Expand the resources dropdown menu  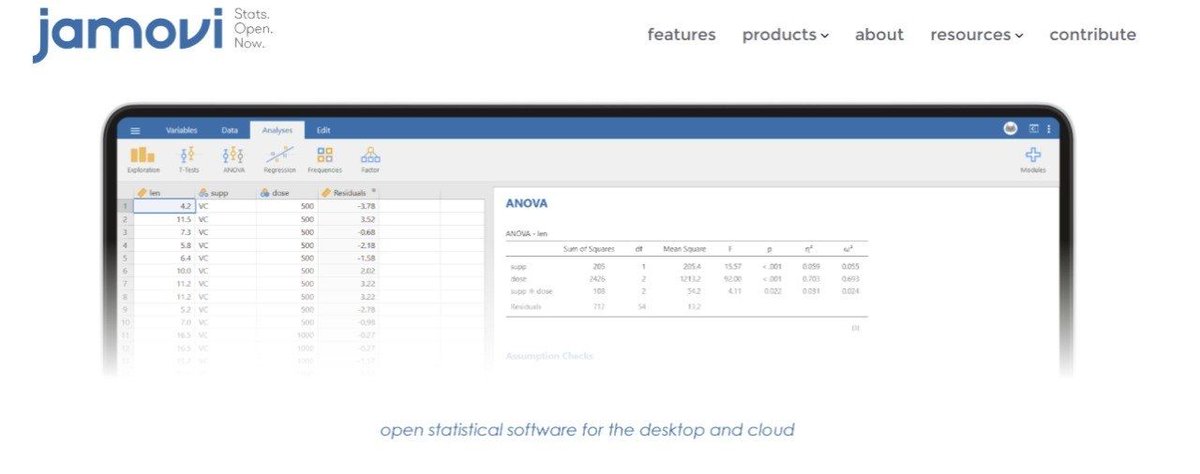pyautogui.click(x=977, y=35)
